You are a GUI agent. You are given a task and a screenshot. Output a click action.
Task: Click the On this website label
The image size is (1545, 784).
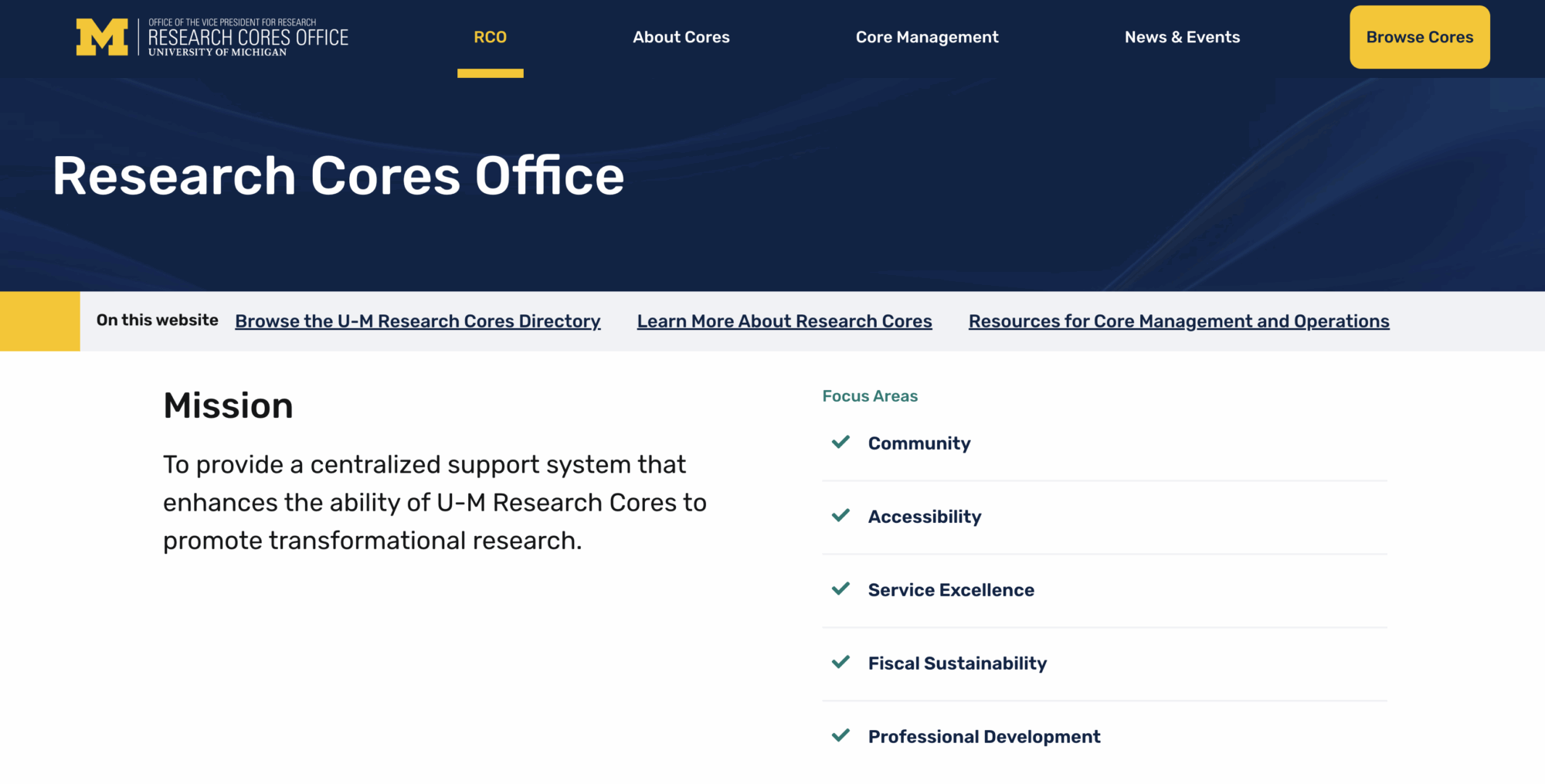click(x=158, y=320)
